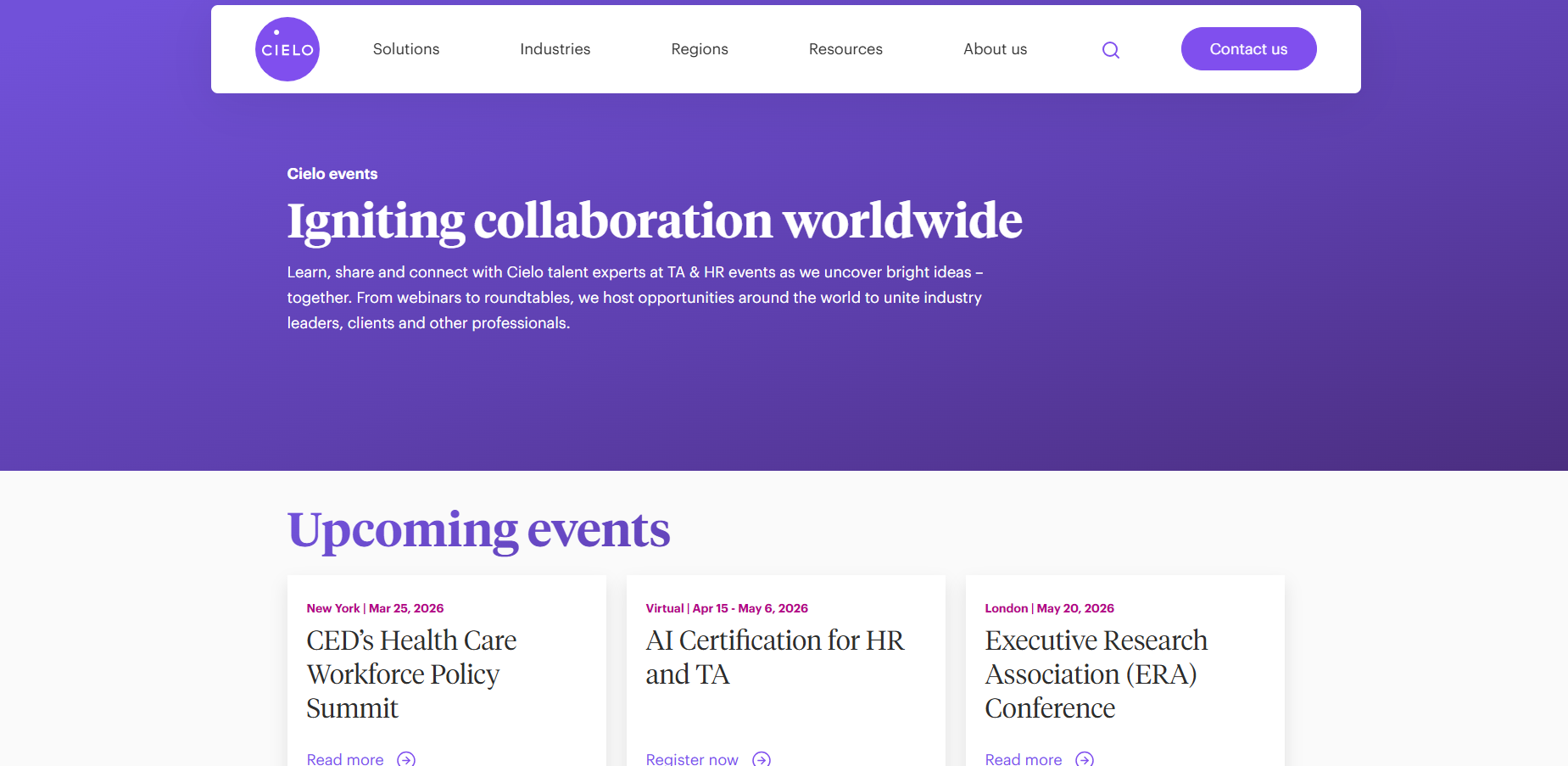Click the Cielo logo icon
This screenshot has width=1568, height=766.
(x=287, y=49)
